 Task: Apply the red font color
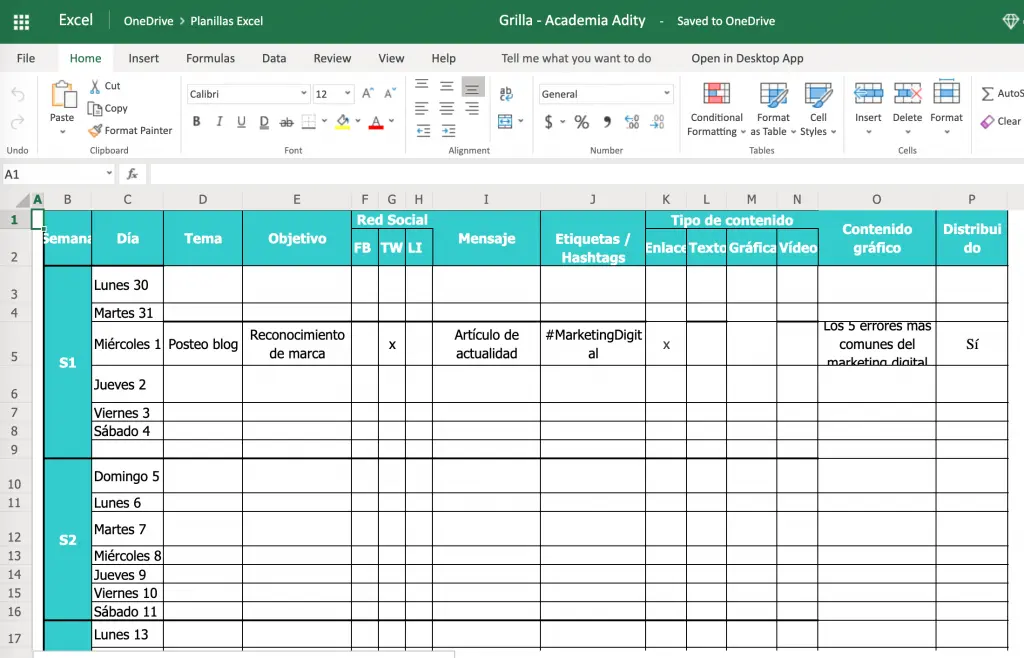point(376,121)
